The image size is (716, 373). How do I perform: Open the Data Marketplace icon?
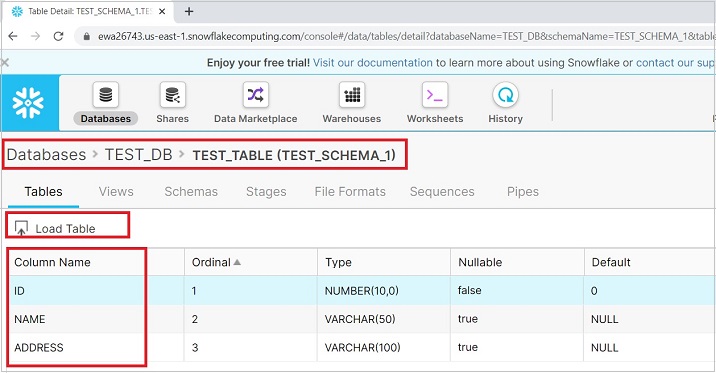click(x=255, y=95)
